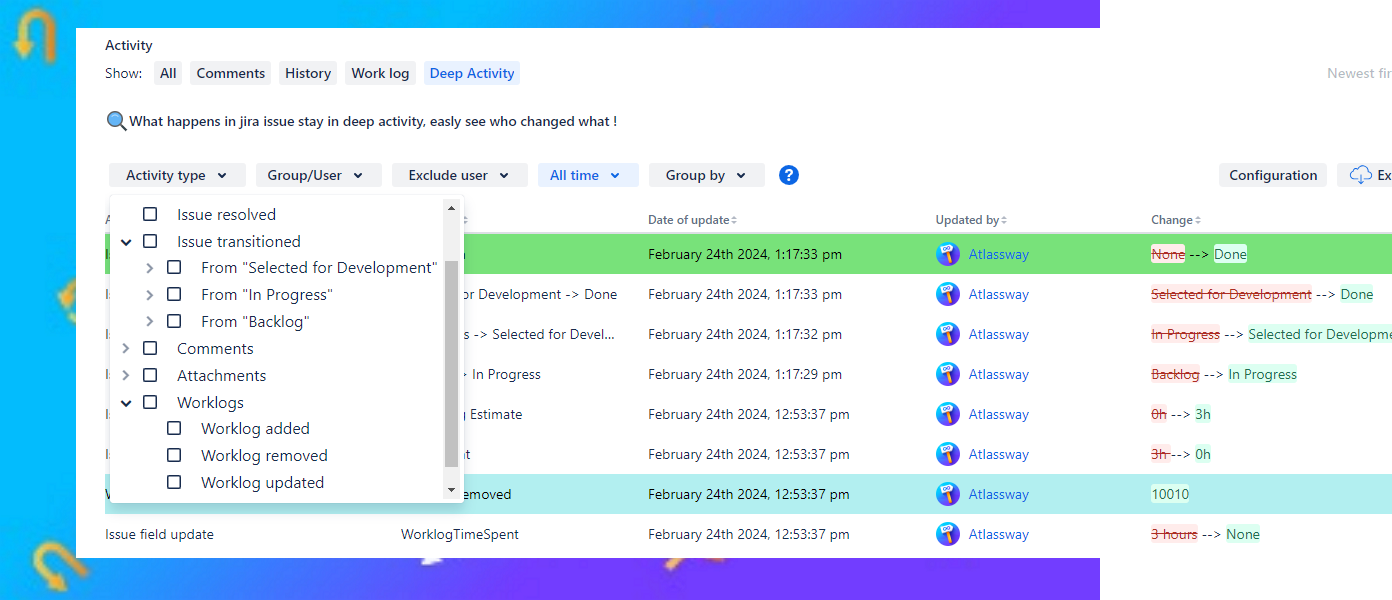
Task: Click Atlassway avatar in None to Done row
Action: tap(948, 254)
